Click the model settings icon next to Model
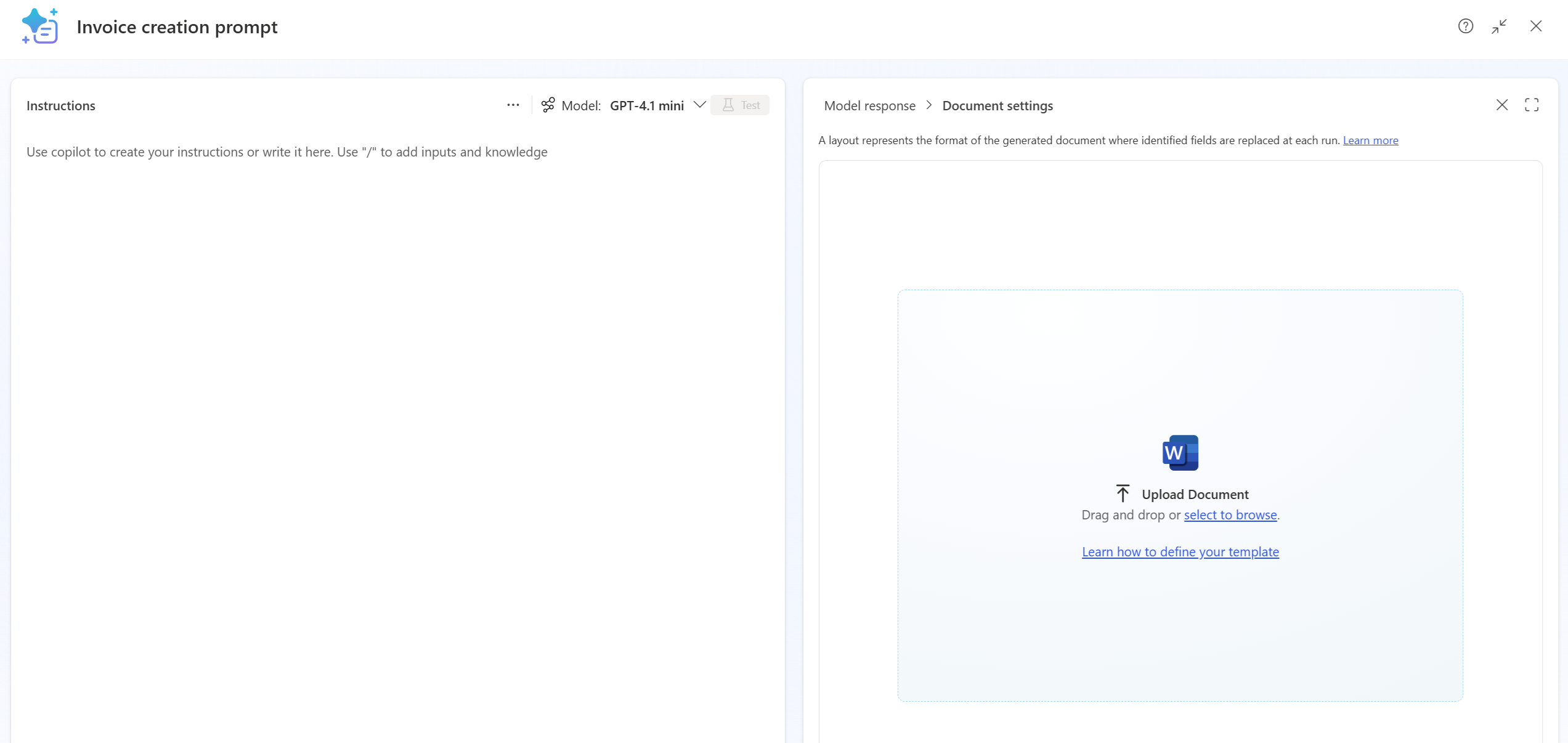The height and width of the screenshot is (743, 1568). tap(548, 105)
